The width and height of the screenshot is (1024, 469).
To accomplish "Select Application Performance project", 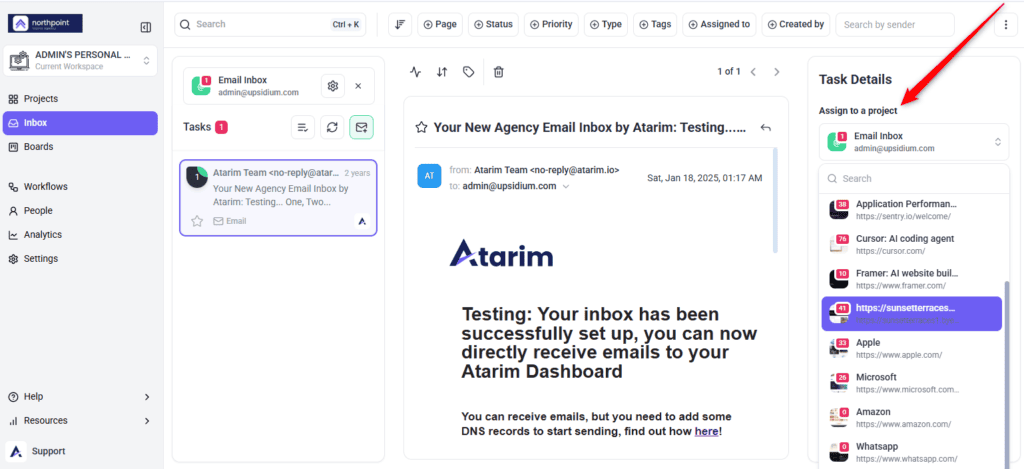I will (x=912, y=210).
